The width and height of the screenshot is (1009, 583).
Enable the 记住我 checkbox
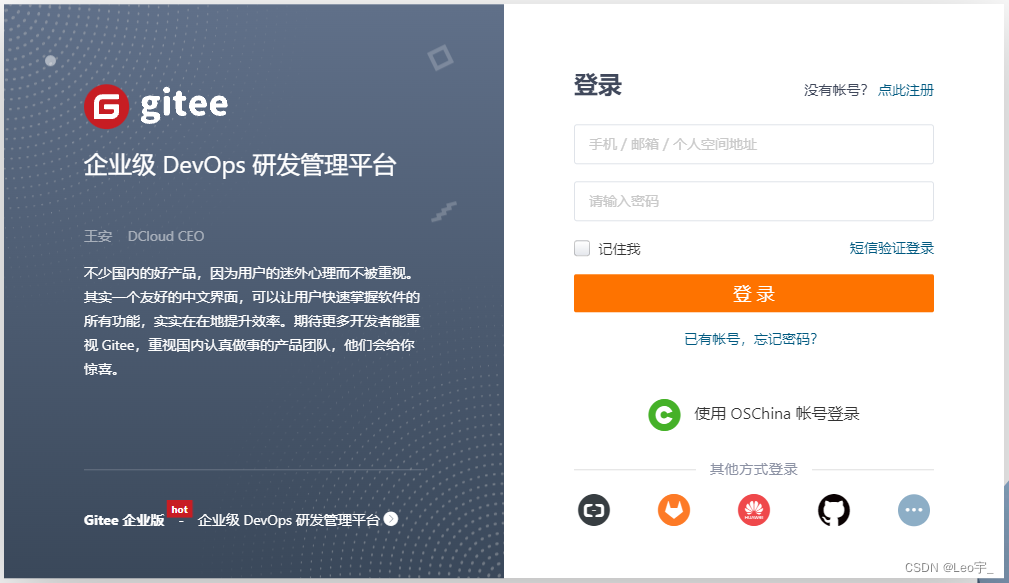click(581, 248)
